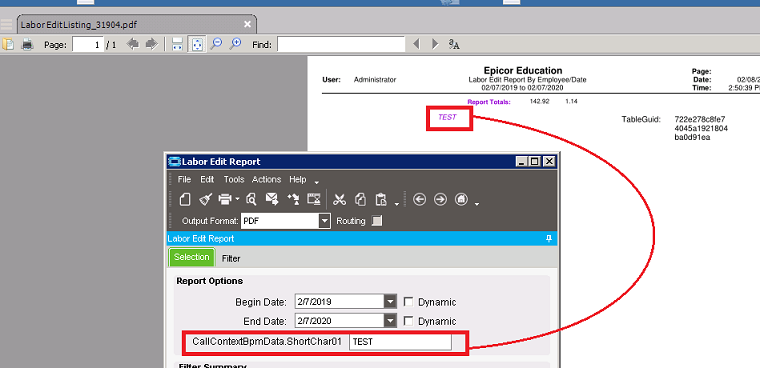
Task: Click the Paste clipboard icon
Action: click(381, 199)
